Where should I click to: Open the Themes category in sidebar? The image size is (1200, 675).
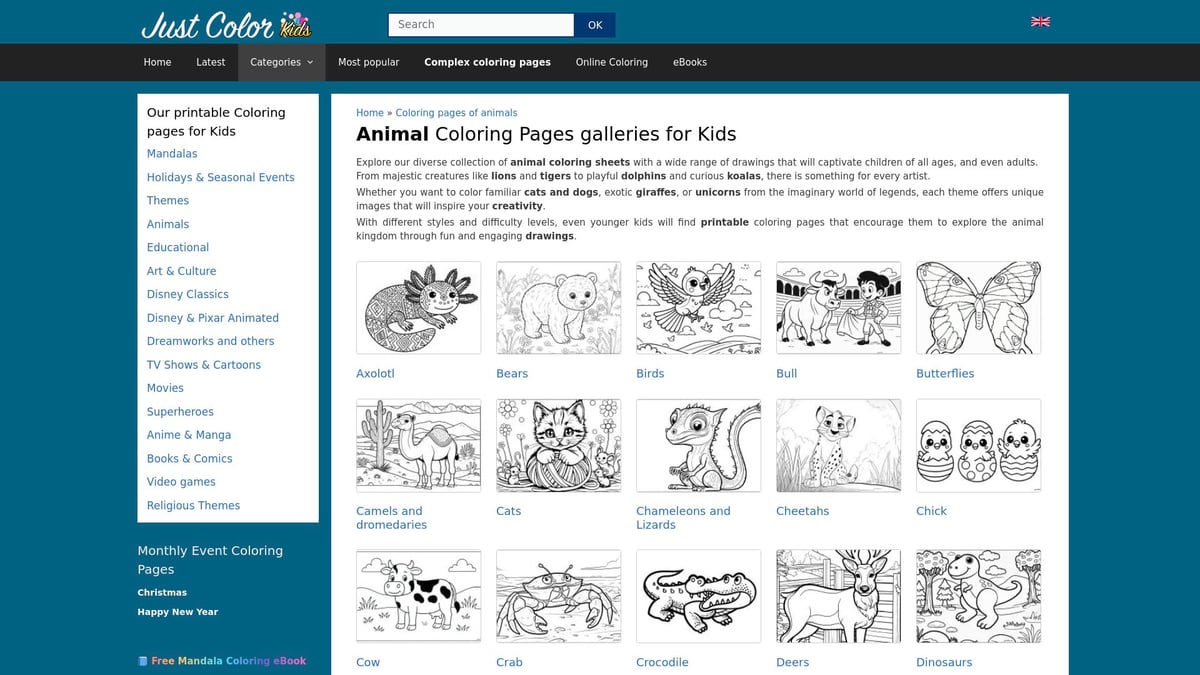coord(168,200)
